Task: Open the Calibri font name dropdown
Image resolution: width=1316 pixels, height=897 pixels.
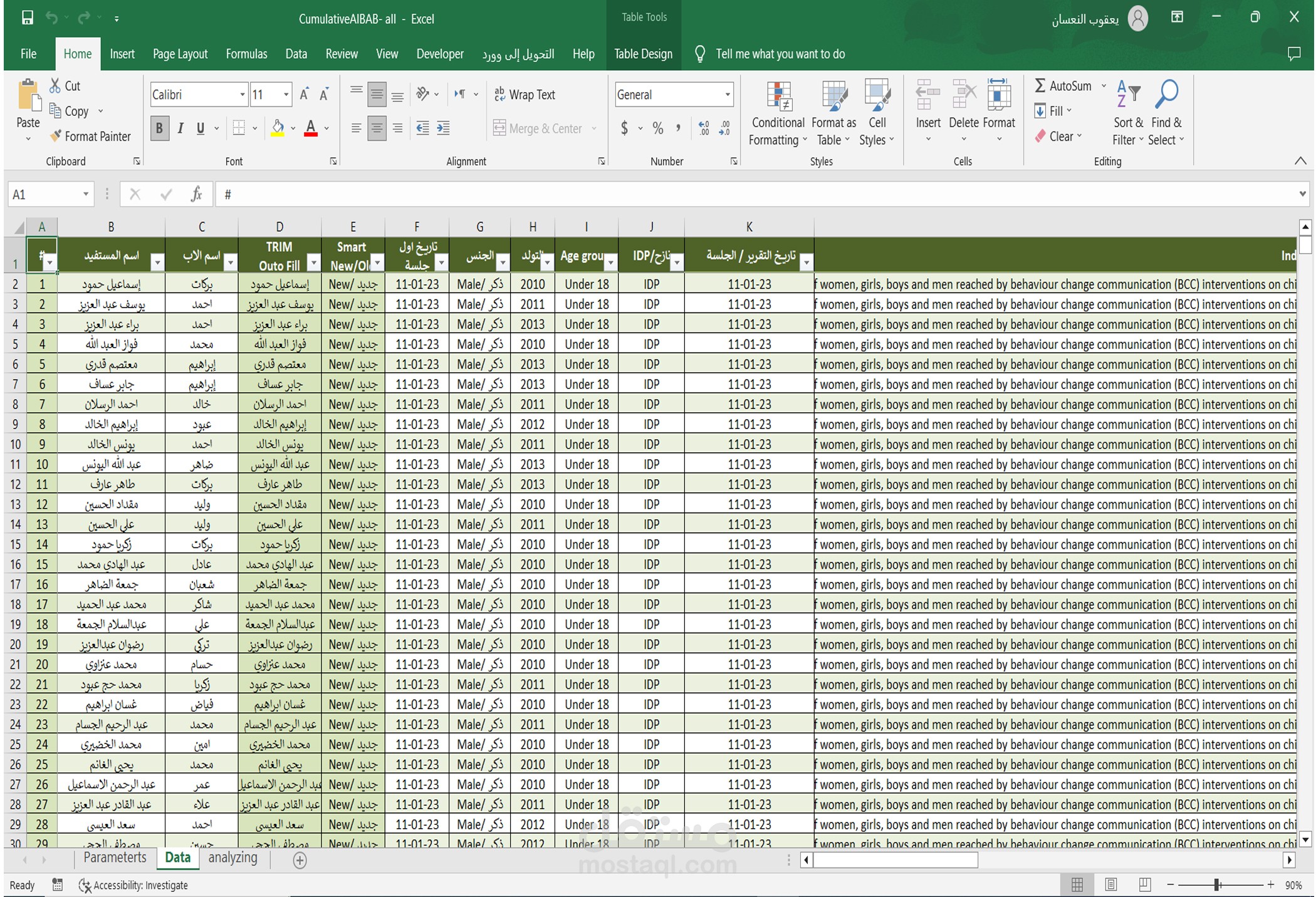Action: 242,95
